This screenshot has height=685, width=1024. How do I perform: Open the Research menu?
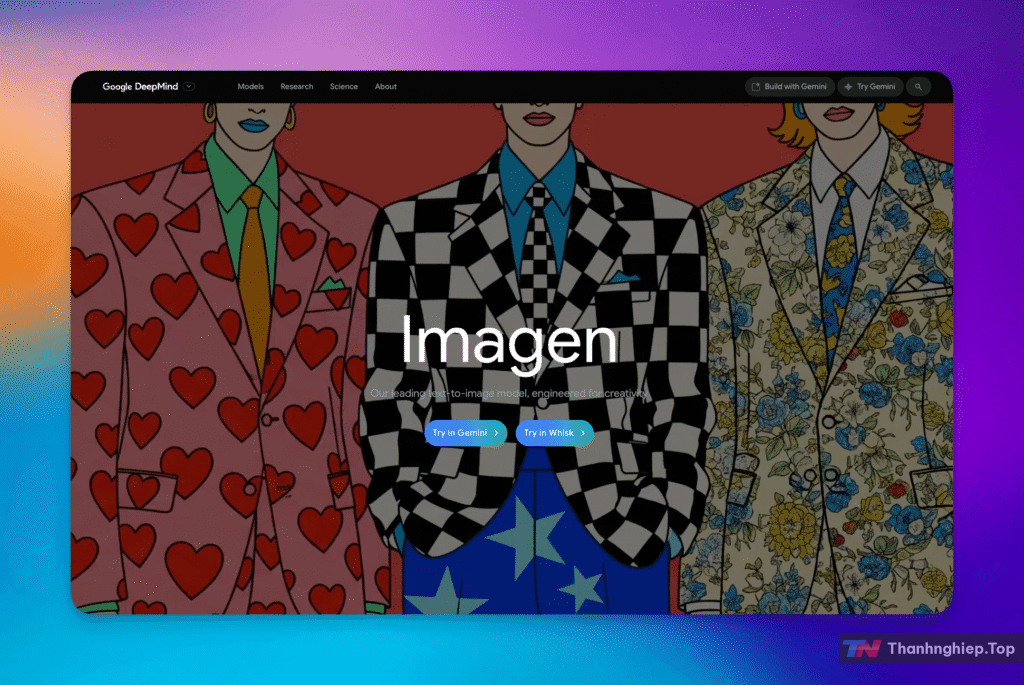pyautogui.click(x=296, y=86)
